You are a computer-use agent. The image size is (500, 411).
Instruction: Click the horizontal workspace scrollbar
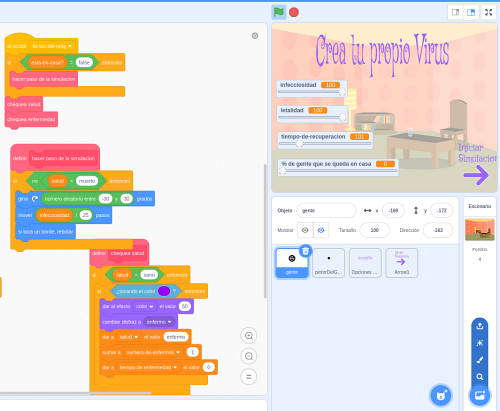click(75, 393)
